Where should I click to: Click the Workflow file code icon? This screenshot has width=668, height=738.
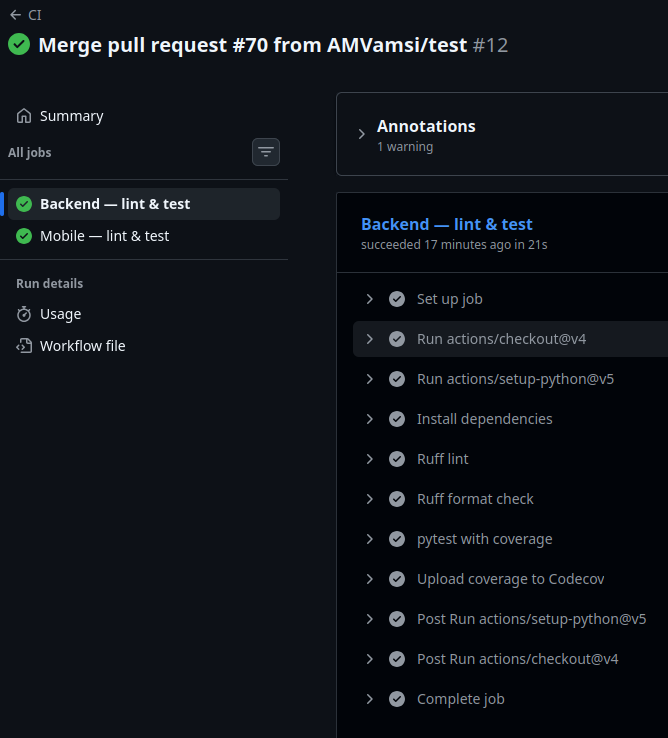(x=24, y=346)
